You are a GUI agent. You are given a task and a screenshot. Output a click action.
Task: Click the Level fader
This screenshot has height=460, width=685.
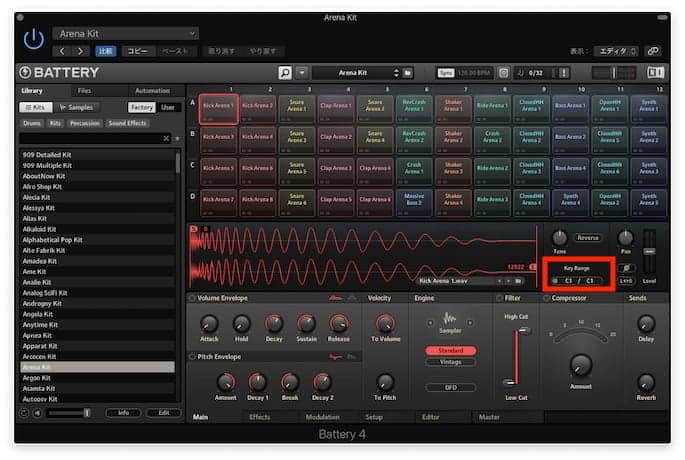649,252
